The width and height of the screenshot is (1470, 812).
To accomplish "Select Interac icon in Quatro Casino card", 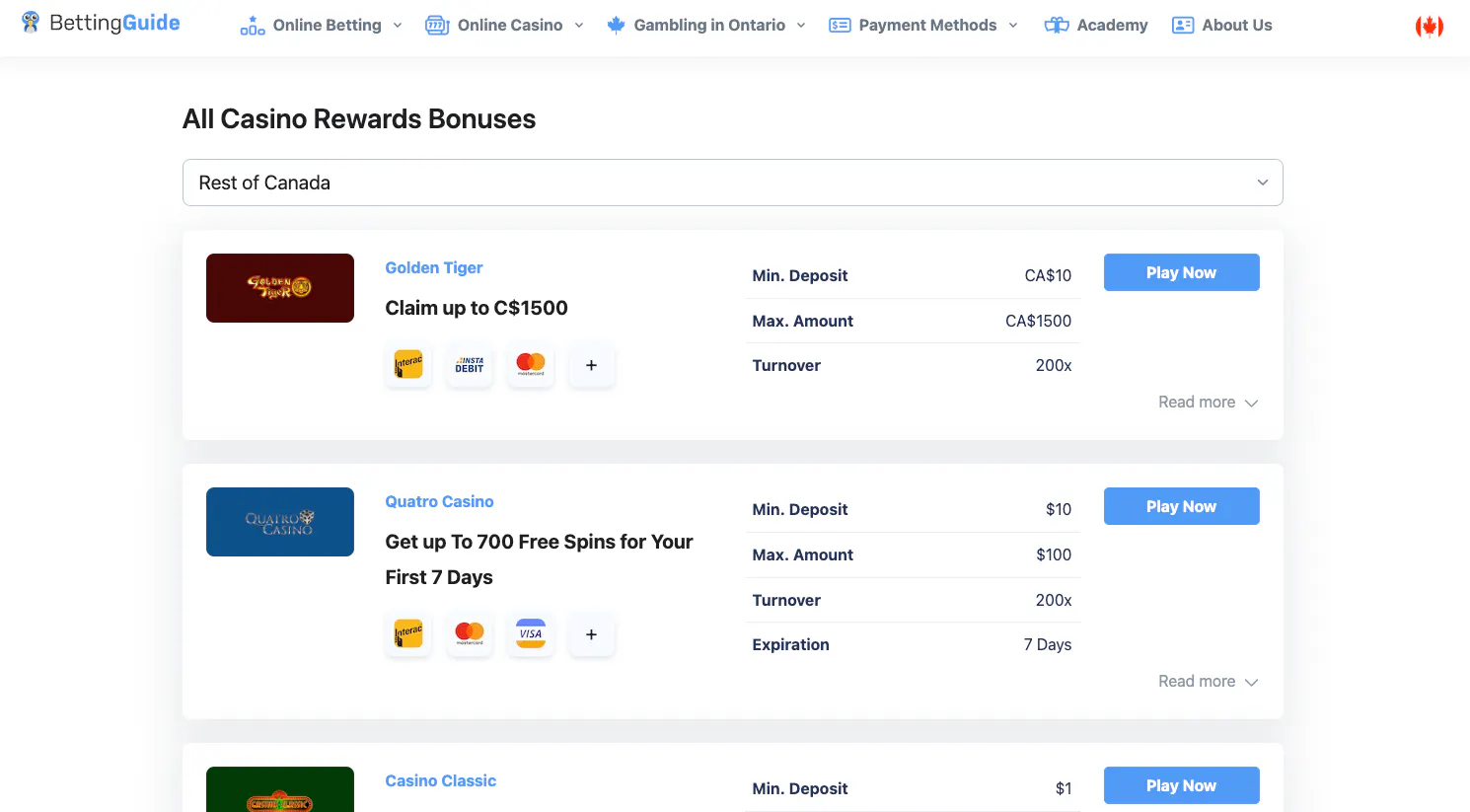I will pyautogui.click(x=408, y=634).
